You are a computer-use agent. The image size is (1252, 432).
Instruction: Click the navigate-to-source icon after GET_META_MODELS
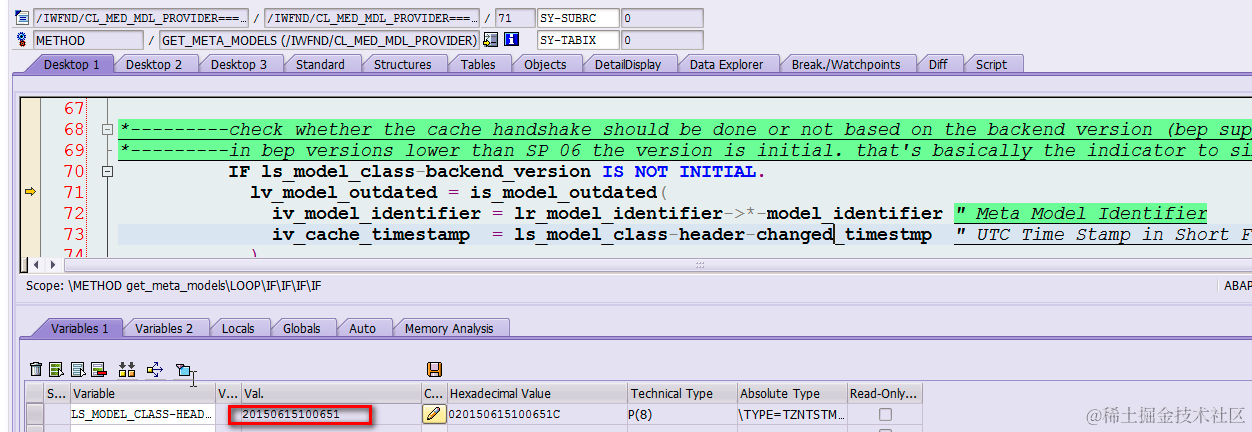pyautogui.click(x=490, y=40)
